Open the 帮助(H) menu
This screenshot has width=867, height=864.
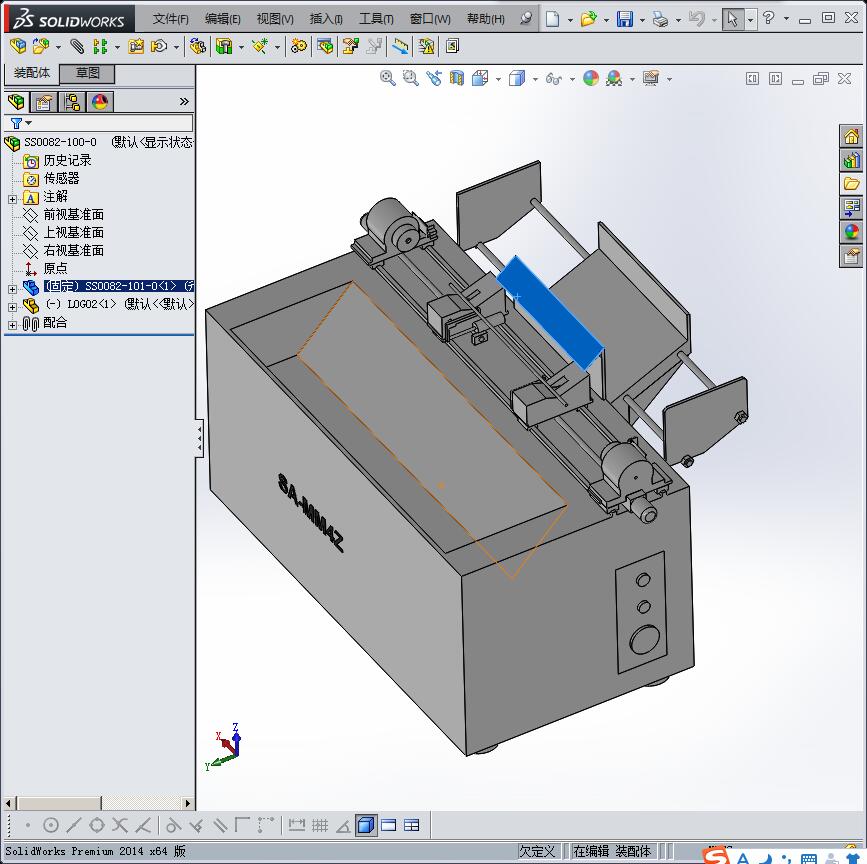pos(485,19)
